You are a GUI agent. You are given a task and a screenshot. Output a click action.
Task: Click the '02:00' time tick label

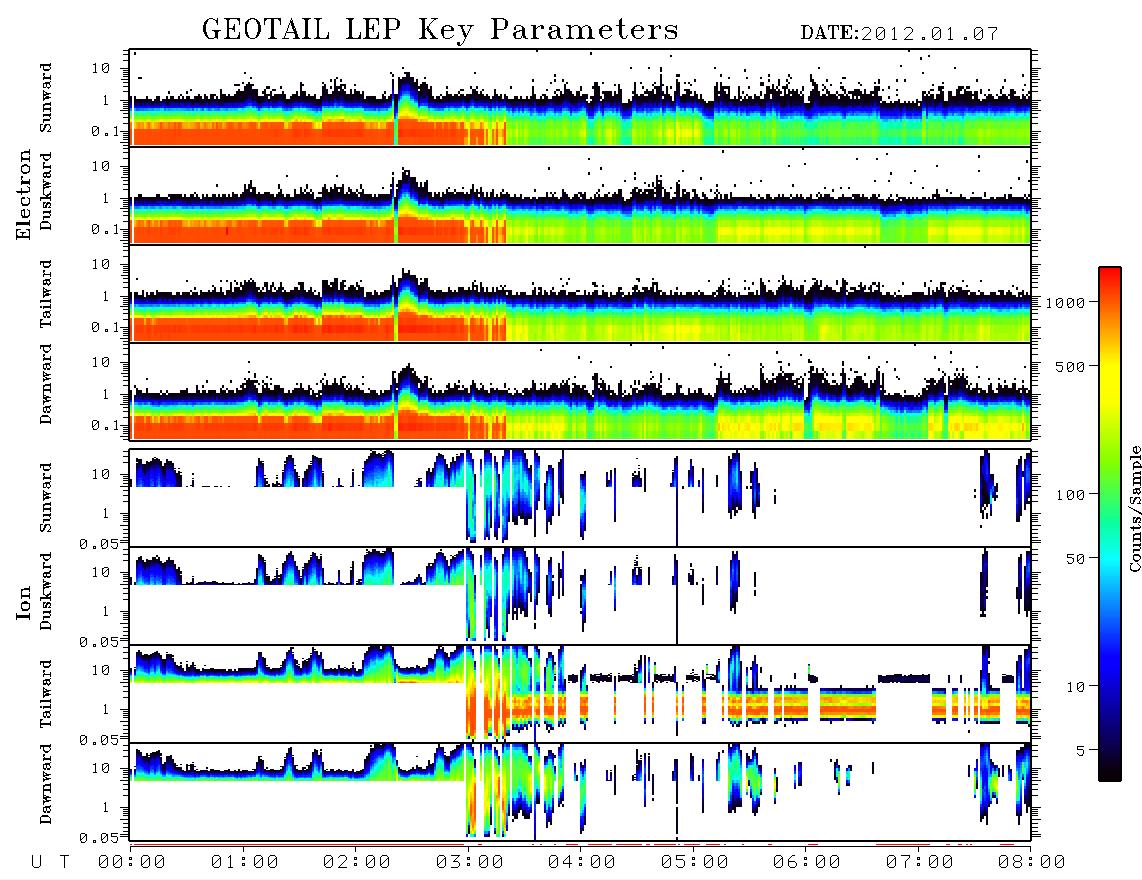(357, 862)
